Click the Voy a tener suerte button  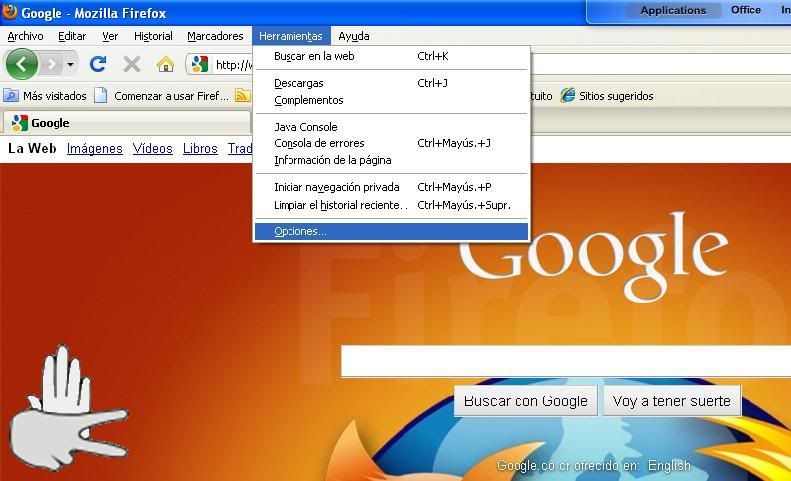coord(671,401)
